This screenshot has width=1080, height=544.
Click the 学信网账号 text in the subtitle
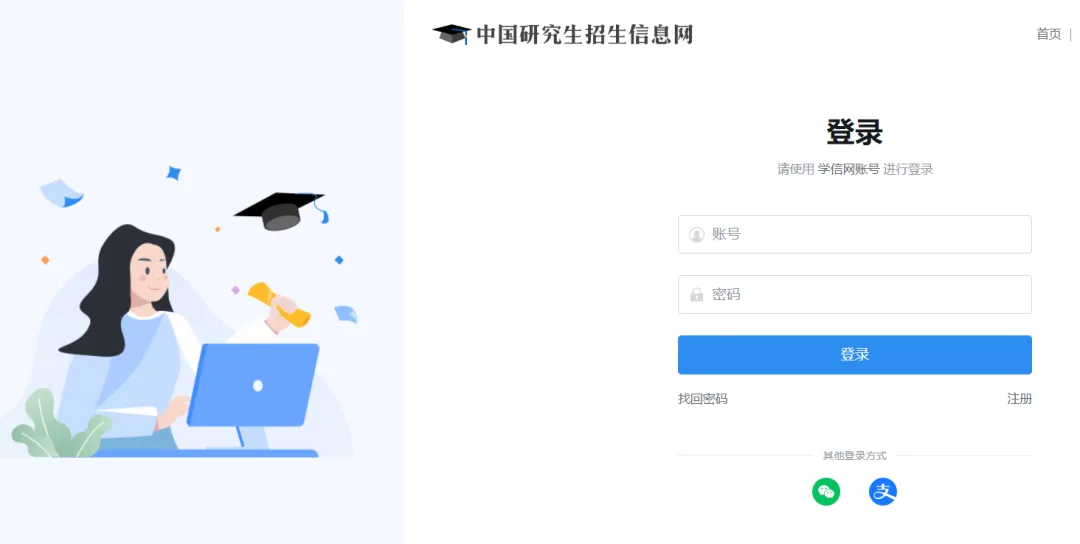849,169
